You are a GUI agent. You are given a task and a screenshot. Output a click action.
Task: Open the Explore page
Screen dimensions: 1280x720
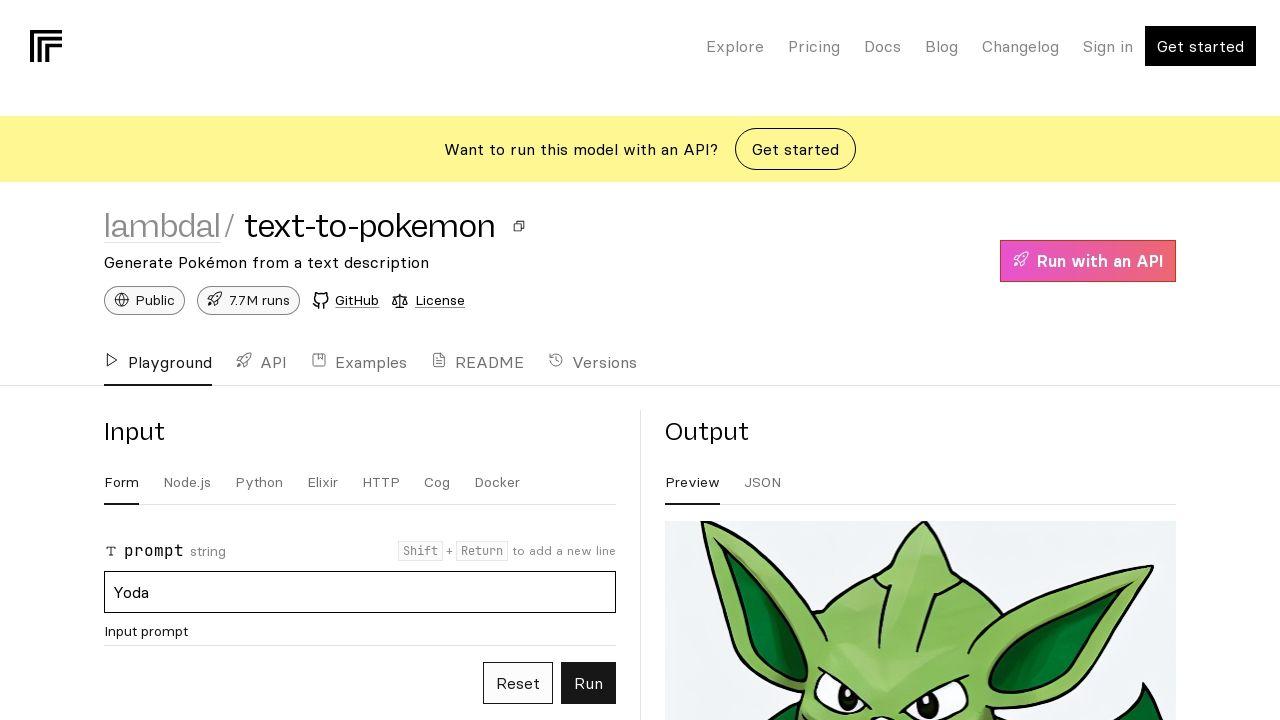click(735, 47)
